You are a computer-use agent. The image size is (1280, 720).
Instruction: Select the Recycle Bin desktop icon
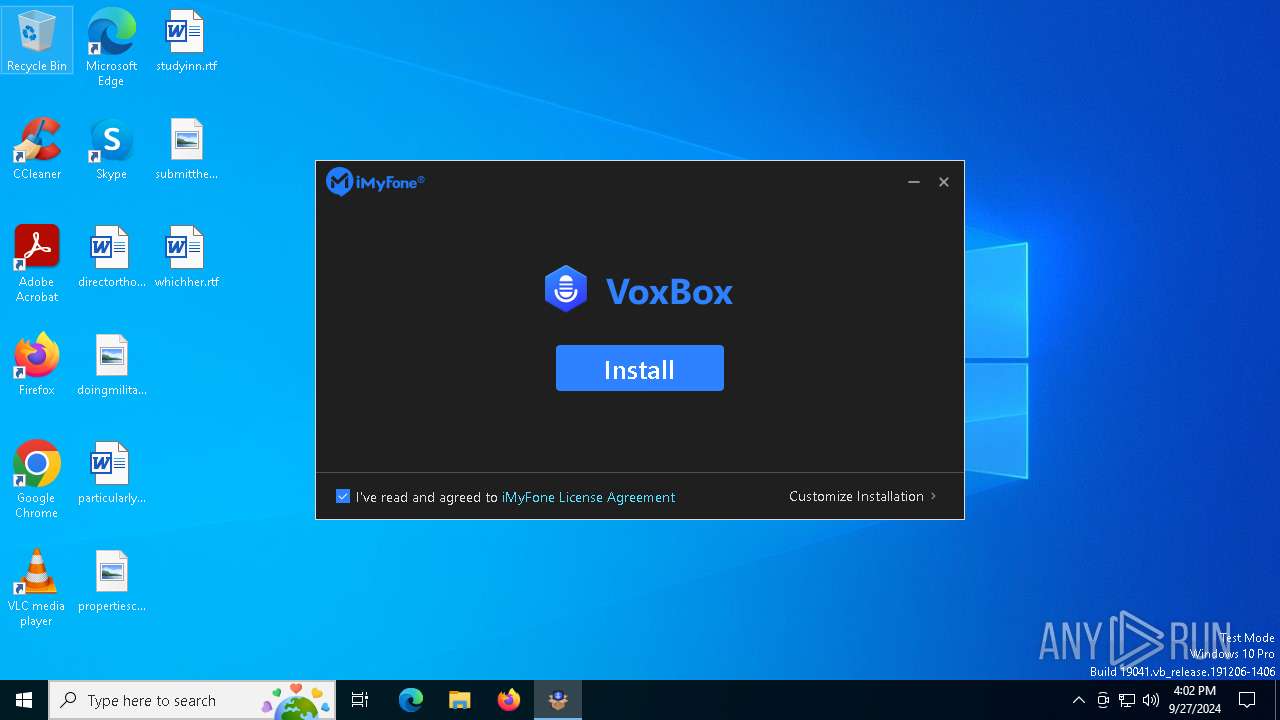coord(37,41)
